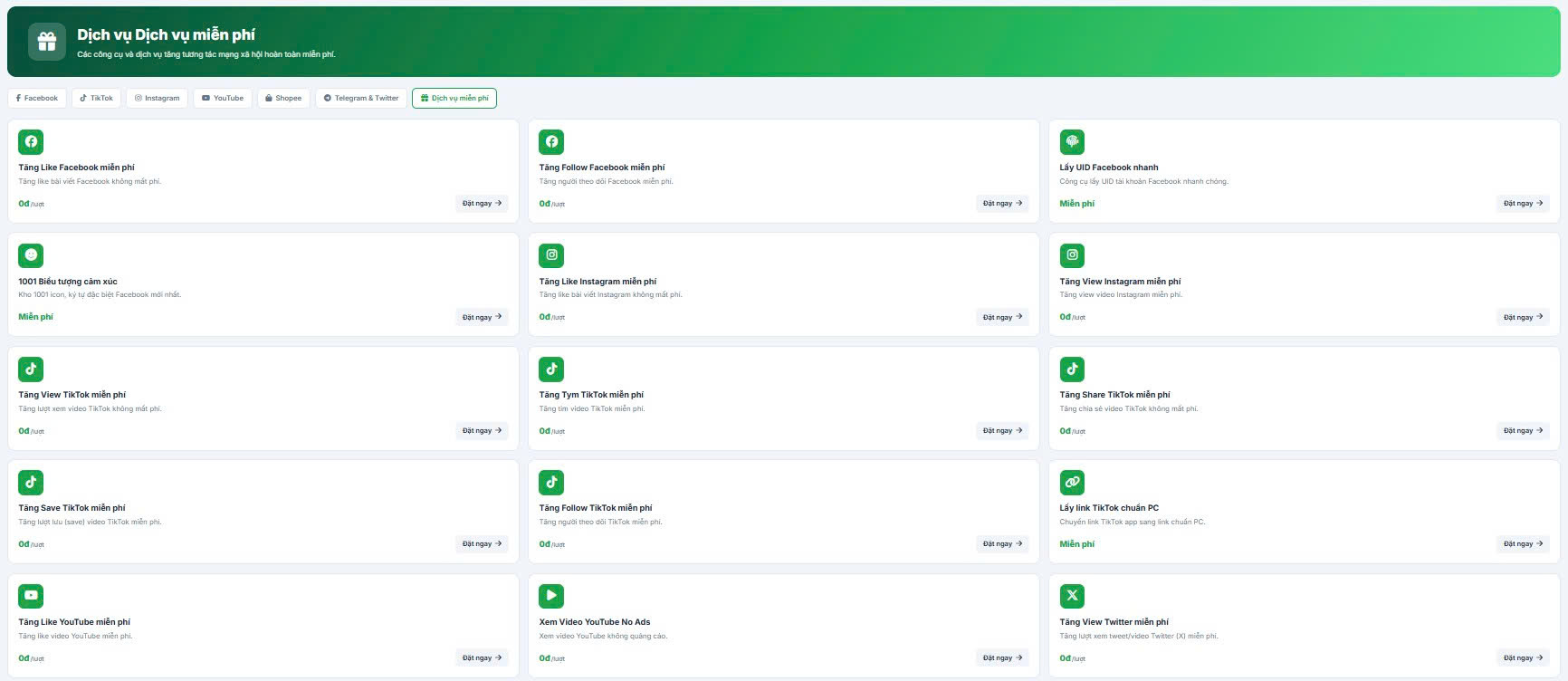The image size is (1568, 681).
Task: Click Facebook icon on Tăng Like Facebook card
Action: tap(31, 142)
